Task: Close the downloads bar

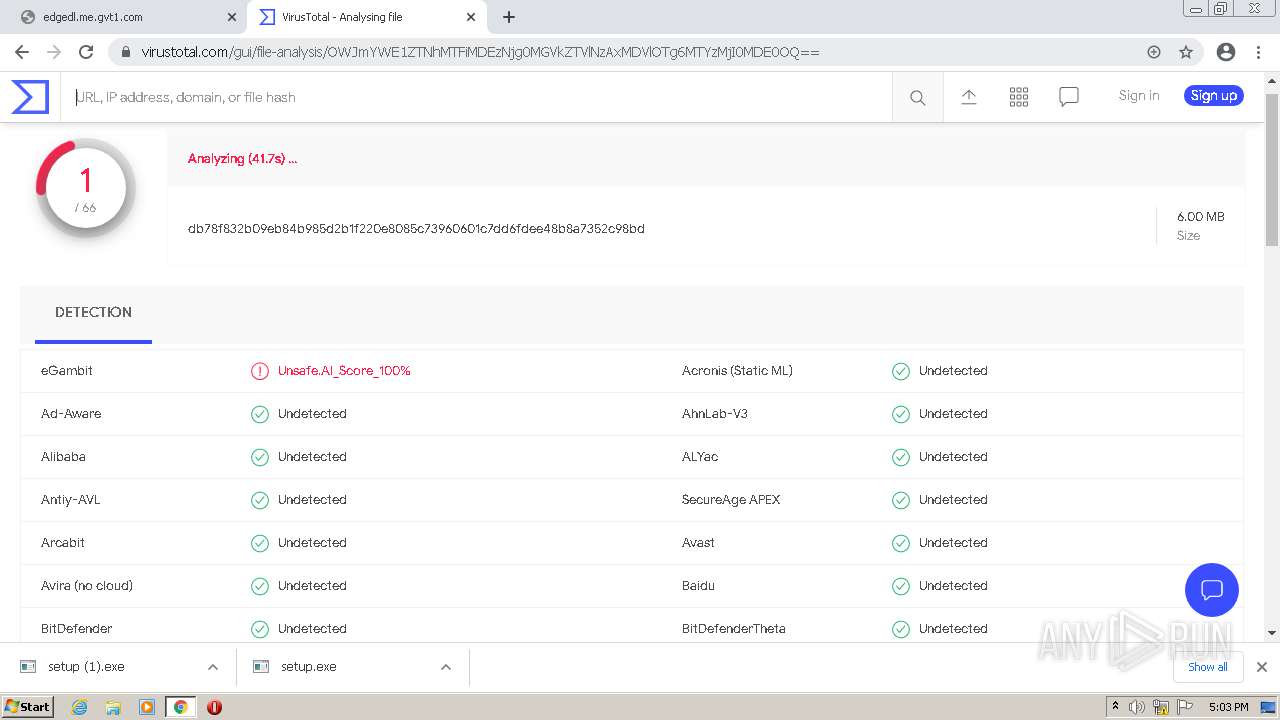Action: click(1262, 667)
